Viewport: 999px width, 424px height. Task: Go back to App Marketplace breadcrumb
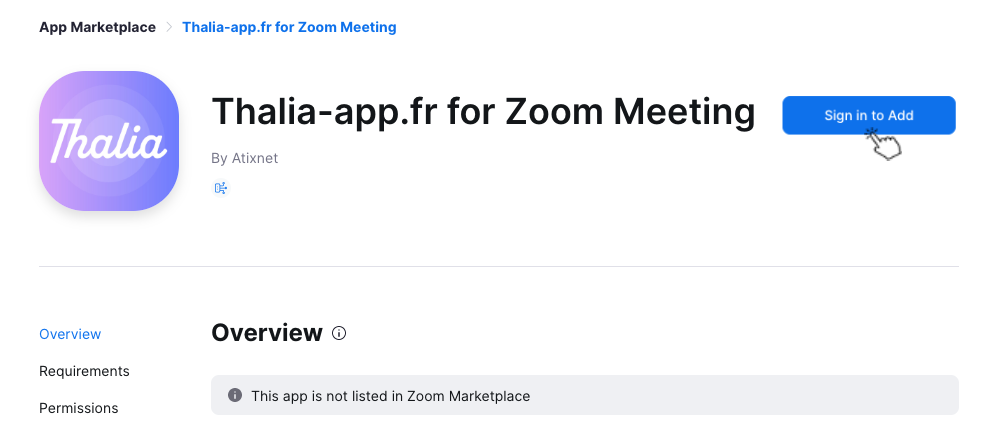pyautogui.click(x=97, y=27)
